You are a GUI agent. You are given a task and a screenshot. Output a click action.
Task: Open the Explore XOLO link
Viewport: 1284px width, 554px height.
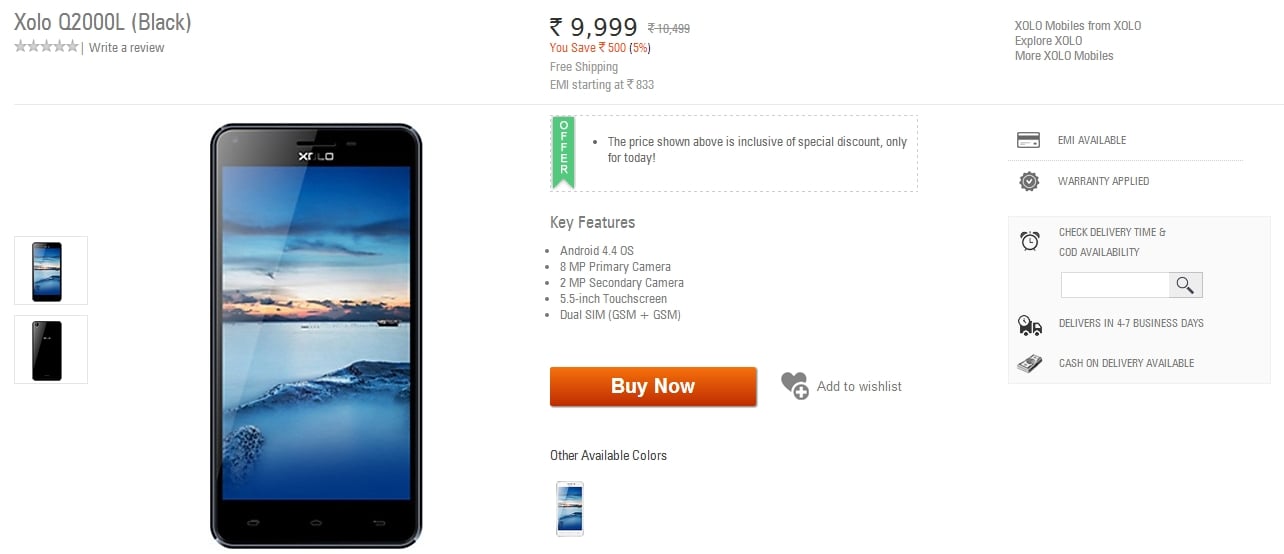coord(1048,41)
